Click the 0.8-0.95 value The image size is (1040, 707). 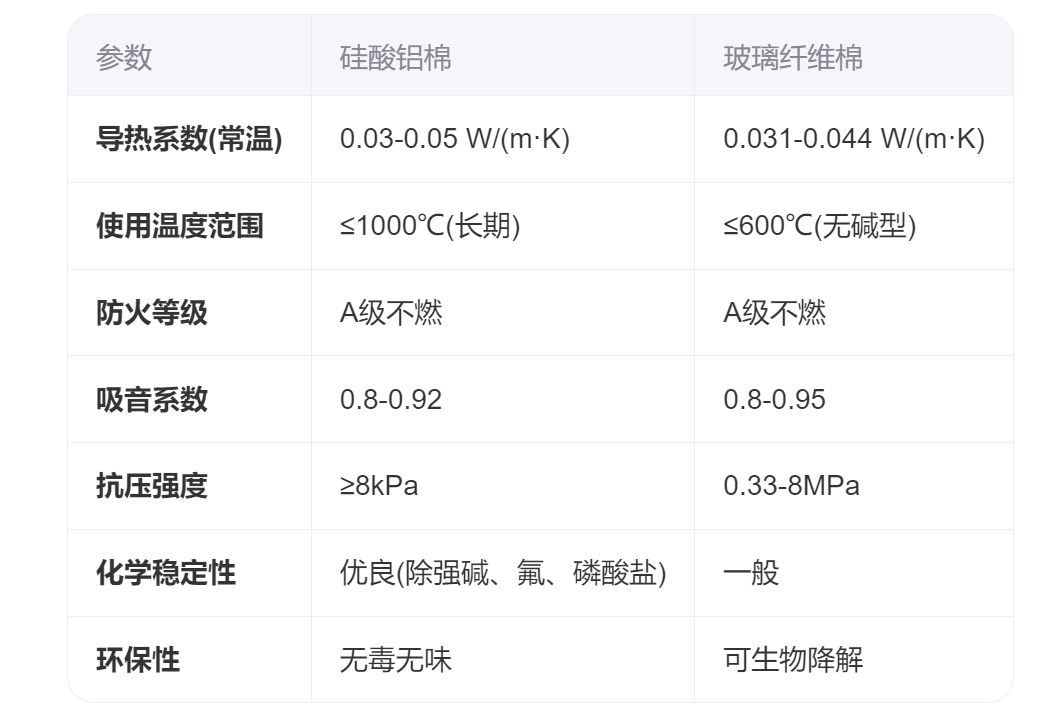[x=774, y=400]
